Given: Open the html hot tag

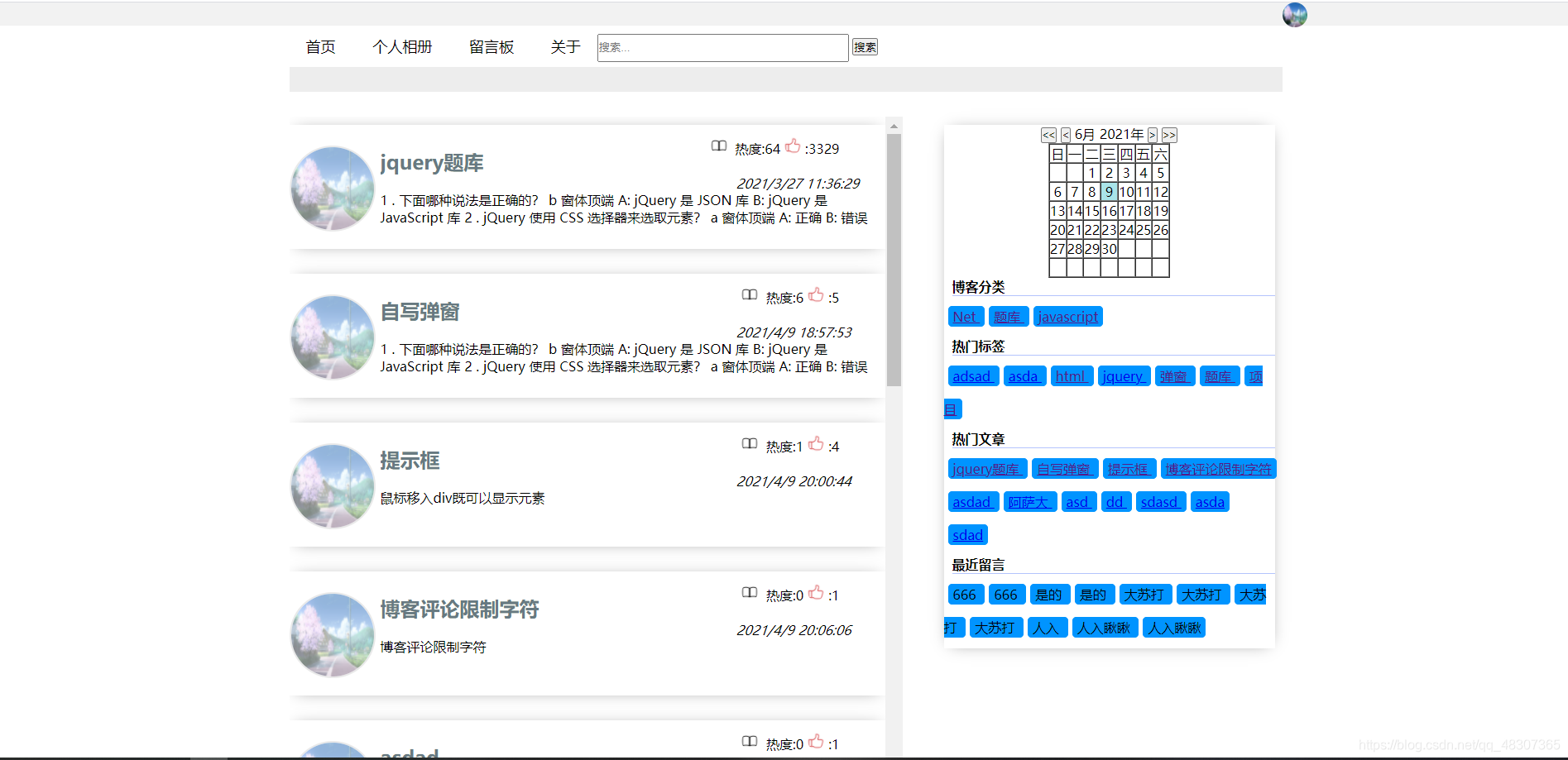Looking at the screenshot, I should click(x=1072, y=376).
